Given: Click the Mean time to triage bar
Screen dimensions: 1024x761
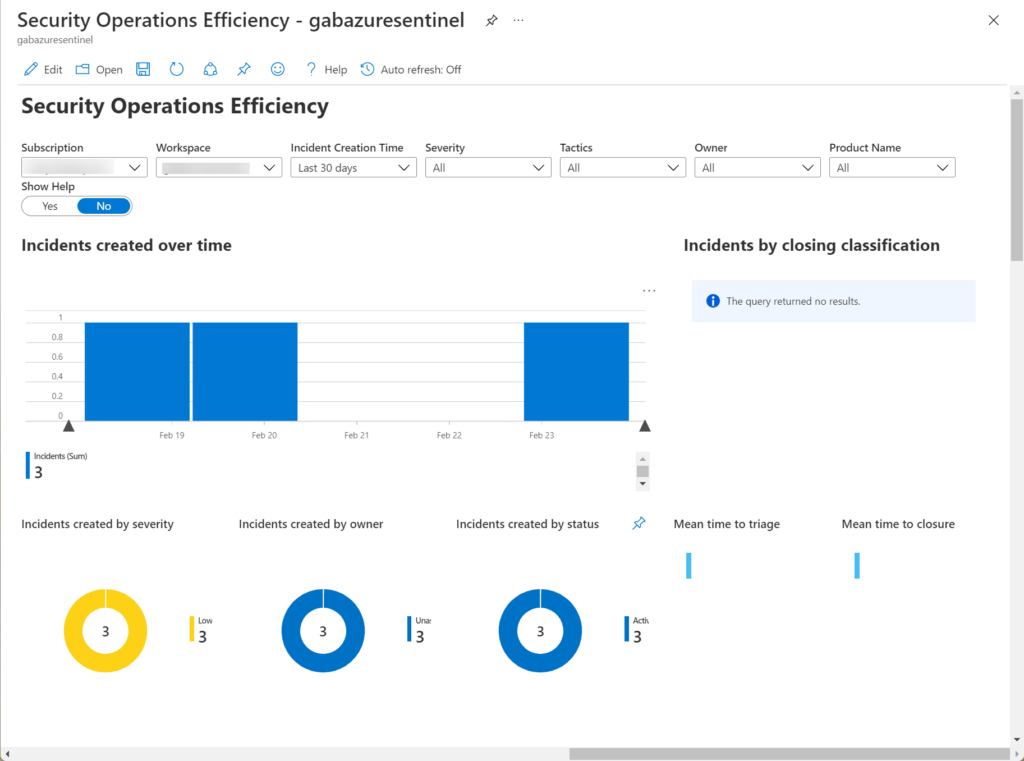Looking at the screenshot, I should tap(688, 566).
